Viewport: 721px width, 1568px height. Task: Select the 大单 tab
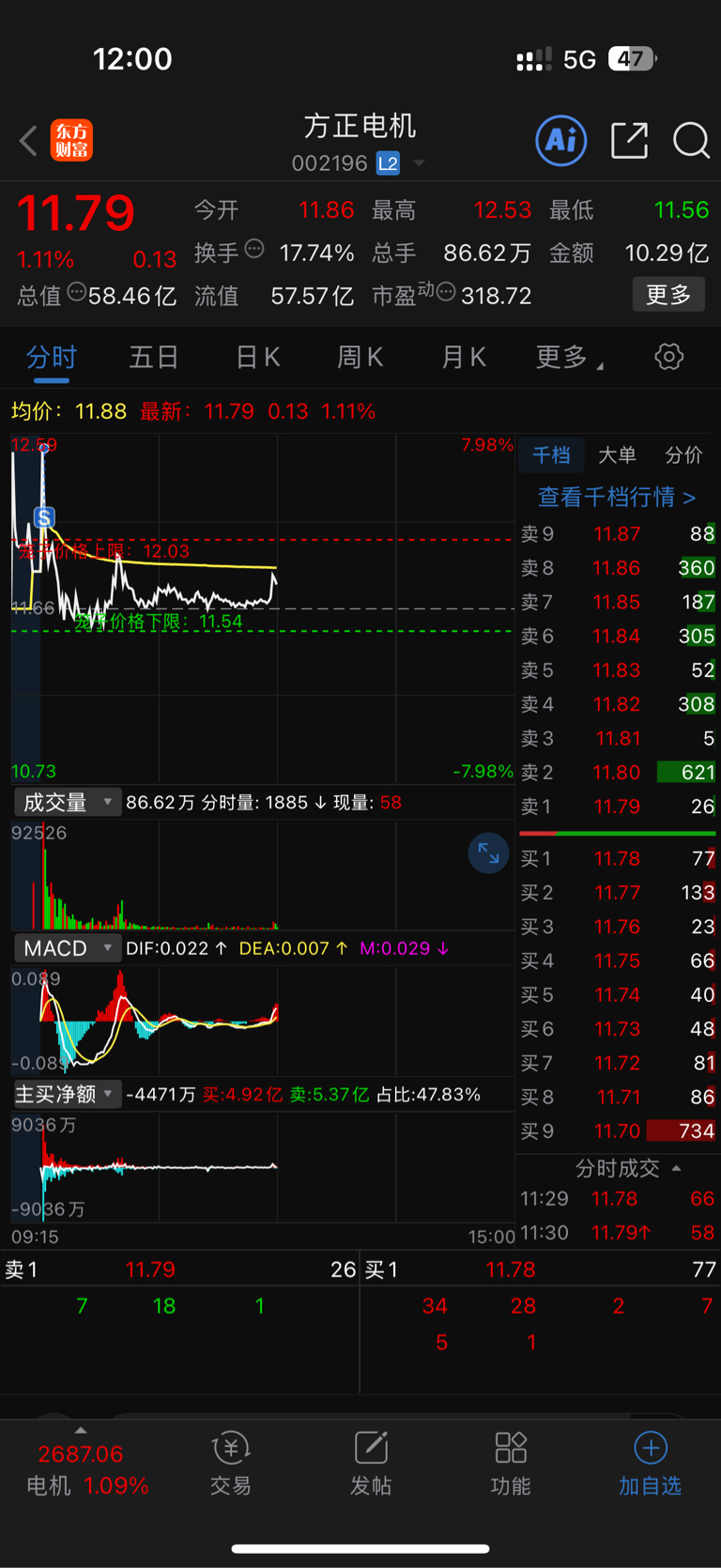click(617, 455)
